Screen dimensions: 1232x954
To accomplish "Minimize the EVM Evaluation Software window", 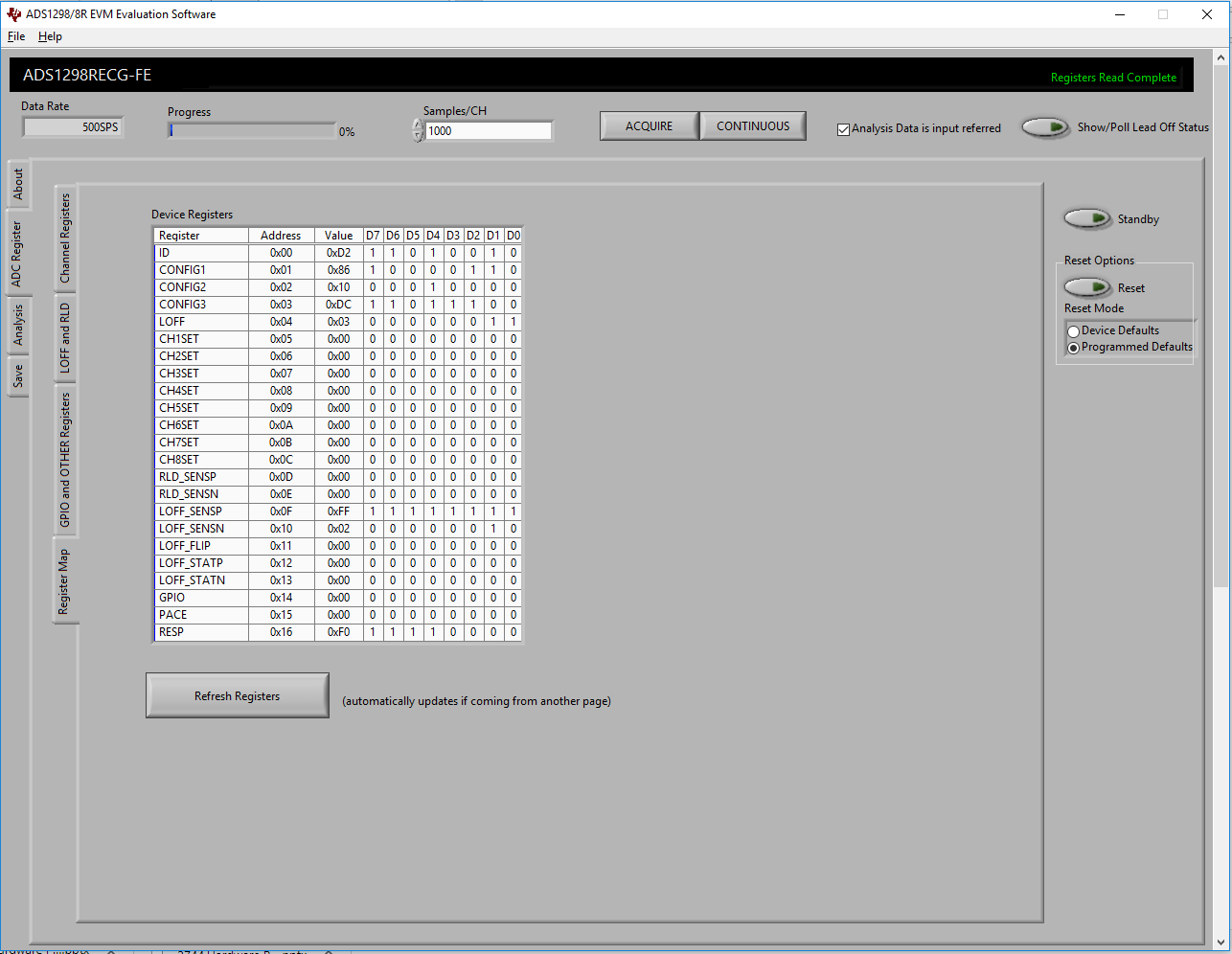I will (x=1120, y=14).
